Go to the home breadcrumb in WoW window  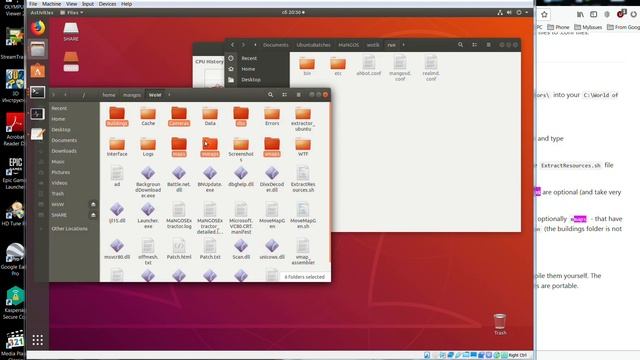[109, 95]
